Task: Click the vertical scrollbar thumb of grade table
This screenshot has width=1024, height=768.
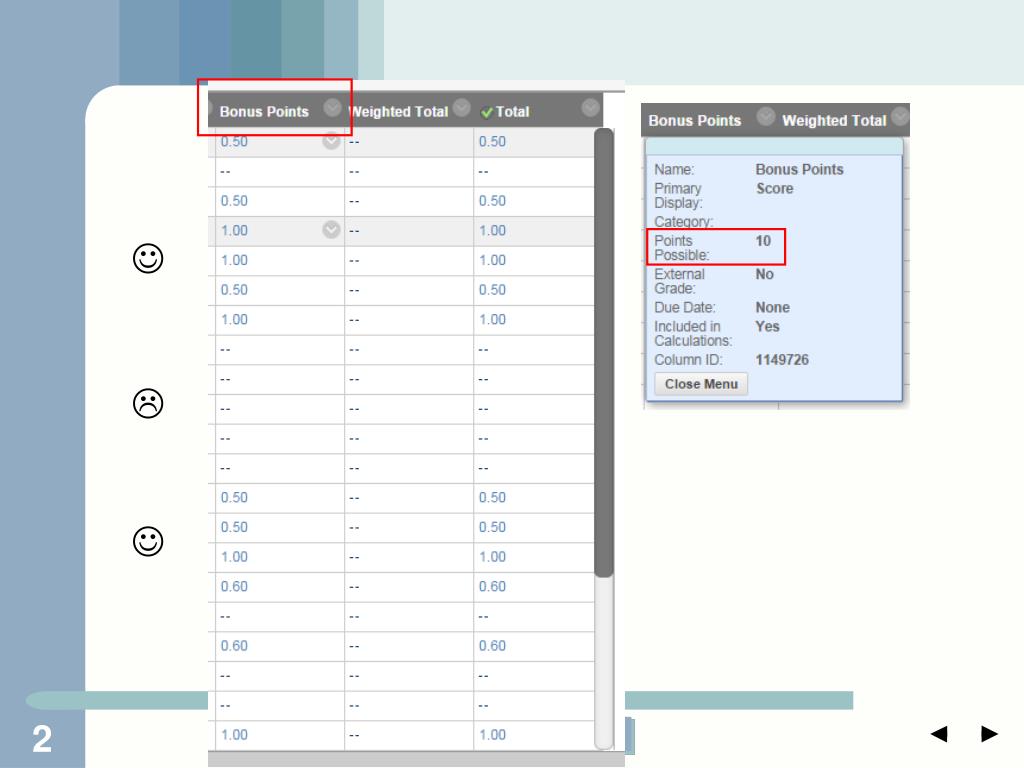Action: coord(604,353)
